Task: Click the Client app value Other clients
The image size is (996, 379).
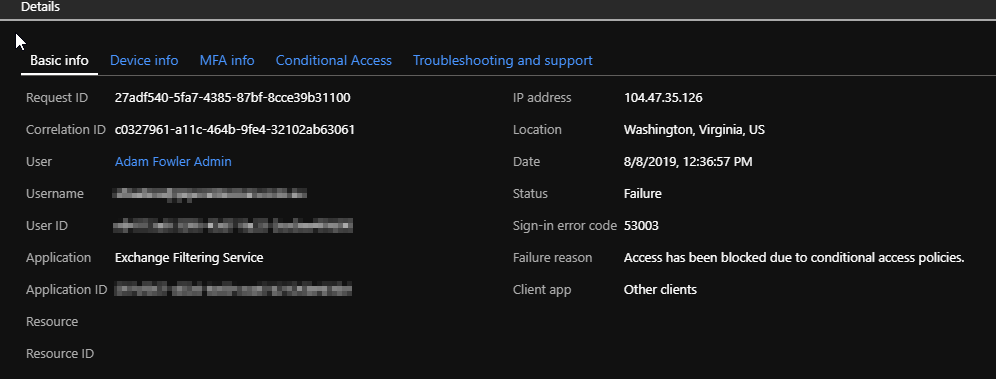Action: click(x=660, y=289)
